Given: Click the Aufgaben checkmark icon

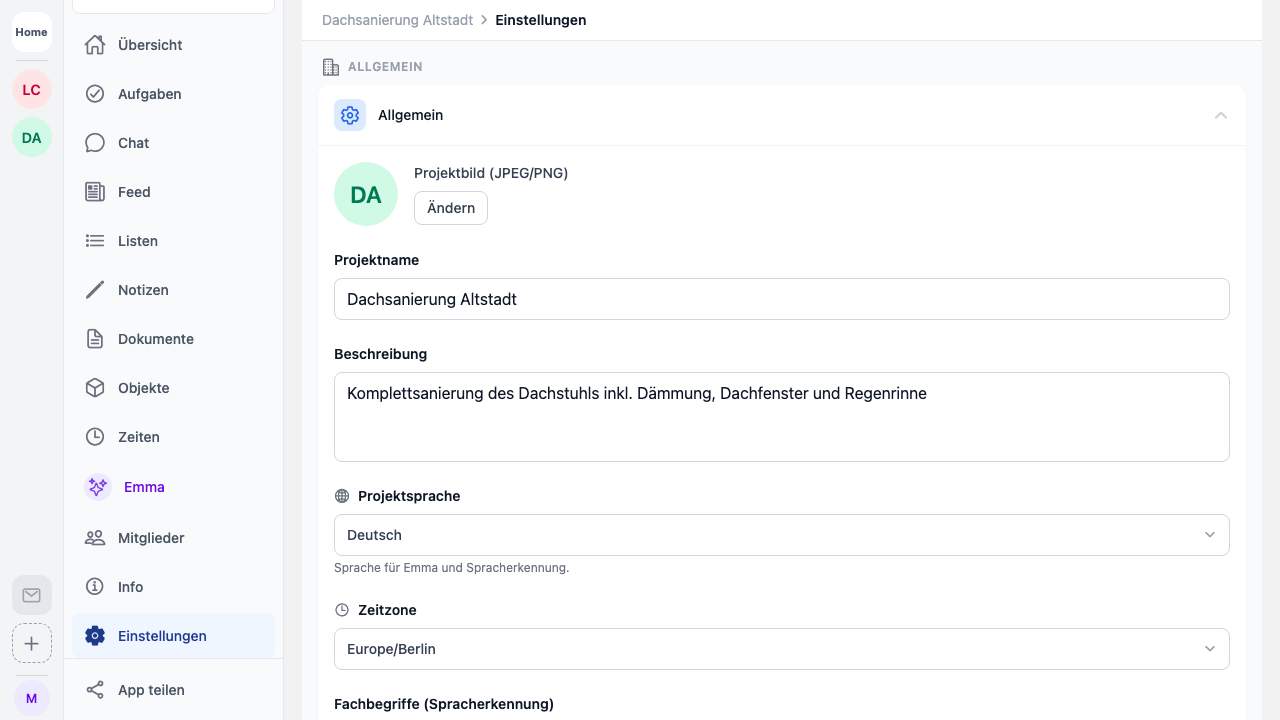Looking at the screenshot, I should [95, 94].
